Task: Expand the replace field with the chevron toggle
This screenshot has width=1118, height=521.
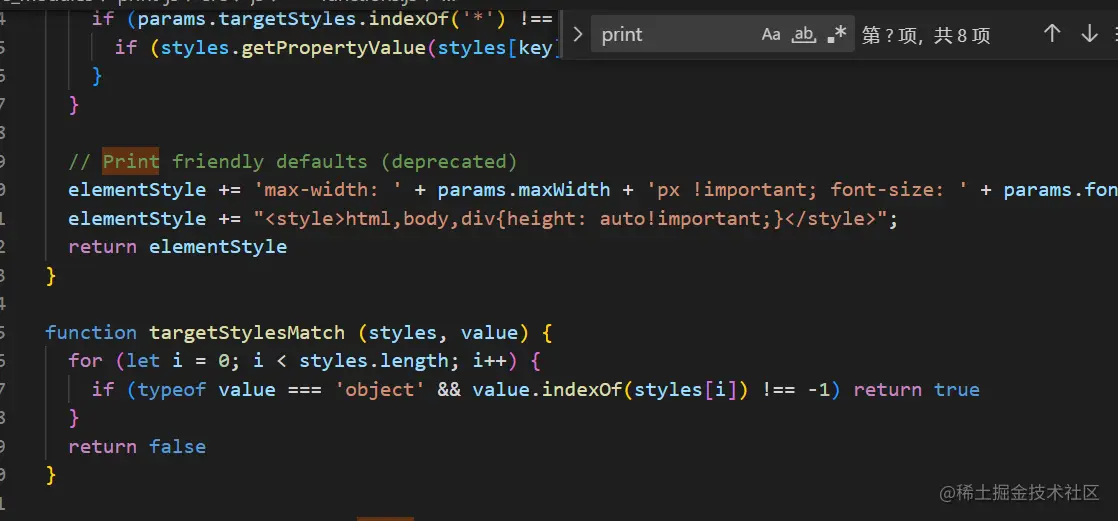Action: pos(578,34)
